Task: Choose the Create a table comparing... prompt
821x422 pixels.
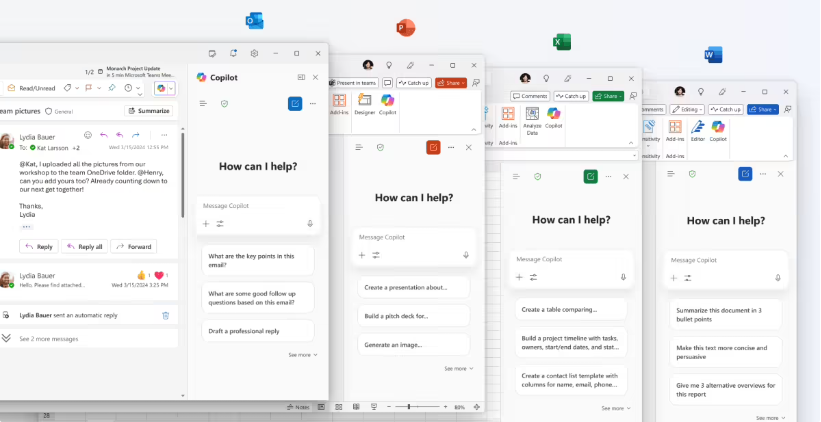Action: (571, 309)
